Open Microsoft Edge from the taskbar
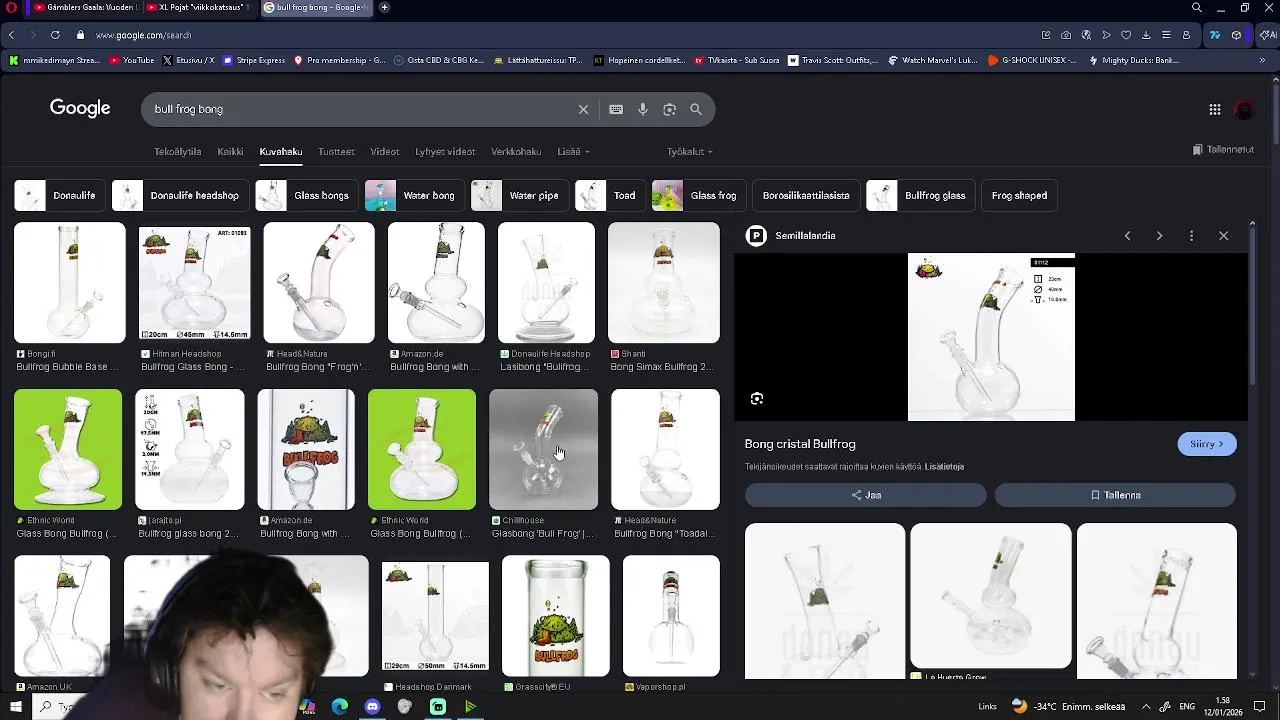 click(x=340, y=707)
